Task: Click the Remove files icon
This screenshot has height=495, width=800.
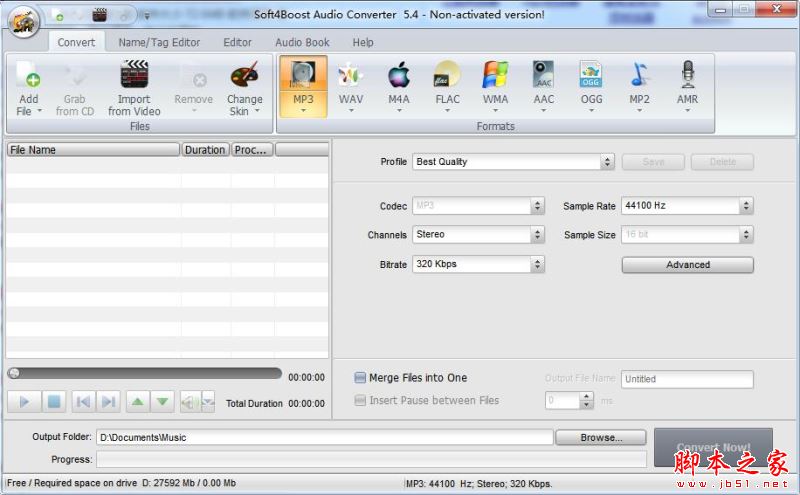Action: click(x=194, y=78)
